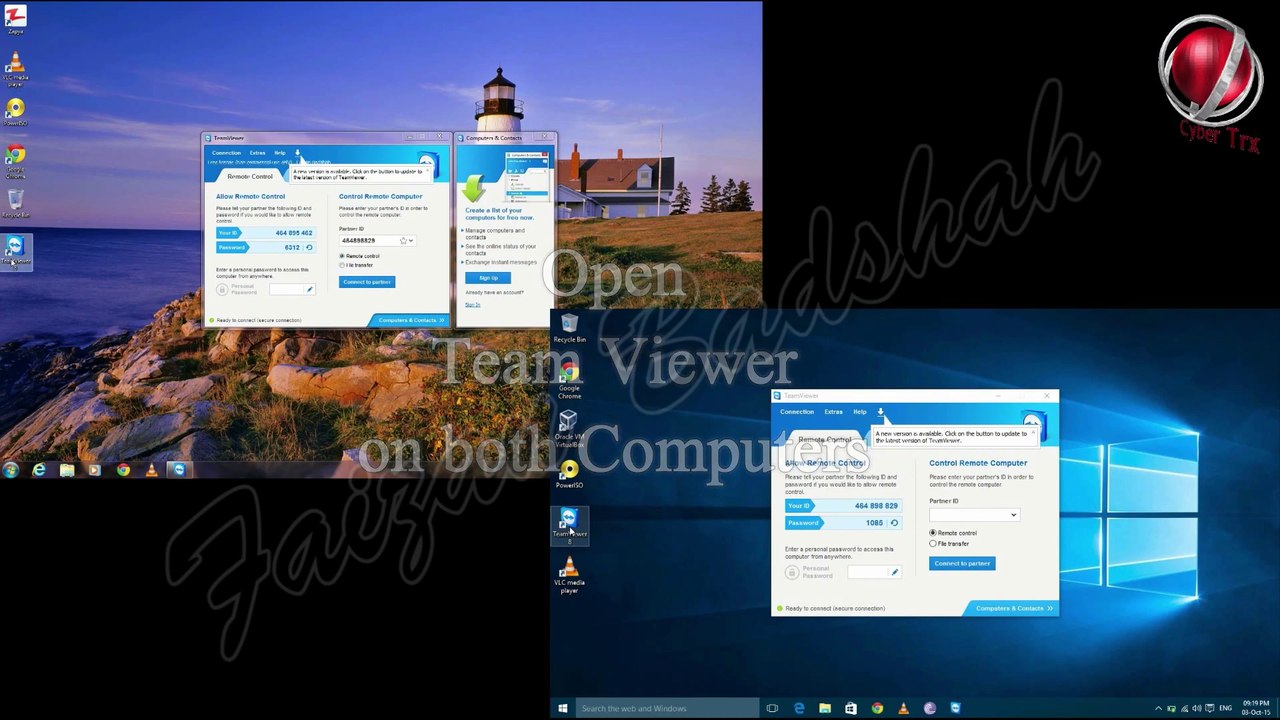Open Extras menu in Windows 7 TeamViewer
Image resolution: width=1280 pixels, height=720 pixels.
257,153
